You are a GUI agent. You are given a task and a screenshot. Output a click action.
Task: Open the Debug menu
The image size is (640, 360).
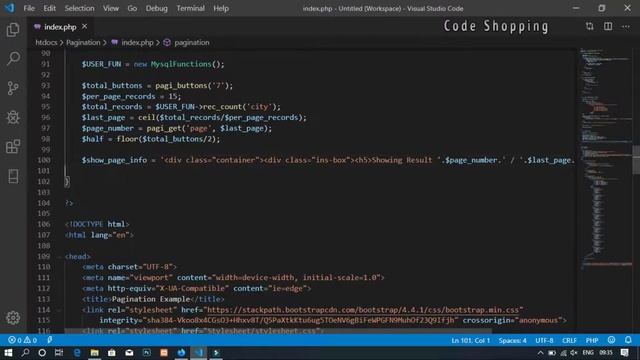point(156,8)
